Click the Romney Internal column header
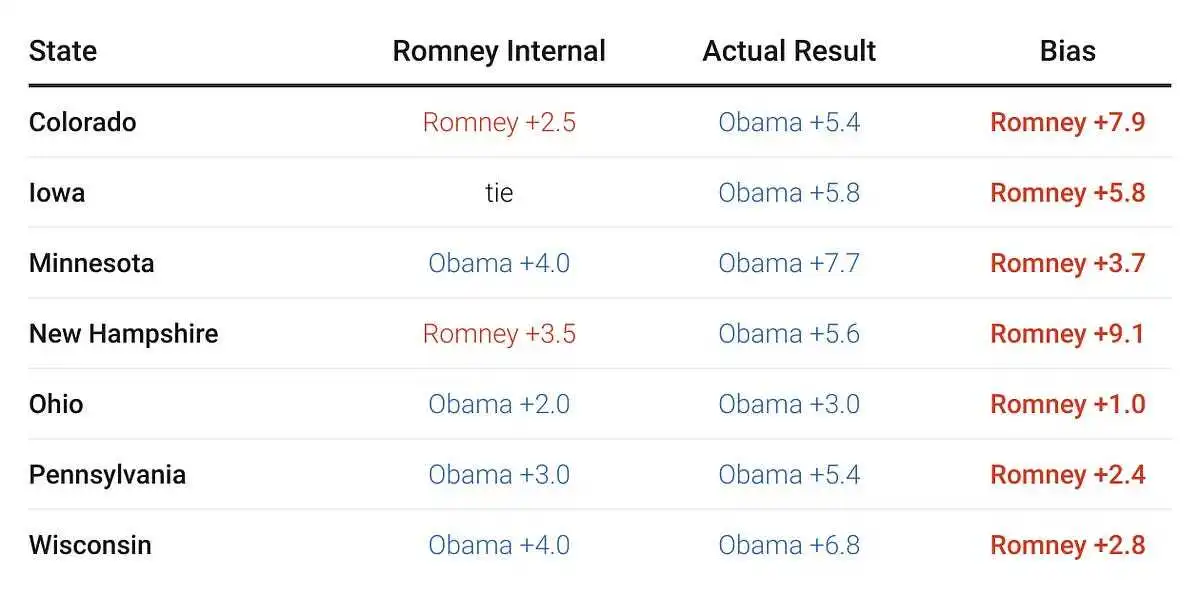Viewport: 1200px width, 600px height. [499, 51]
